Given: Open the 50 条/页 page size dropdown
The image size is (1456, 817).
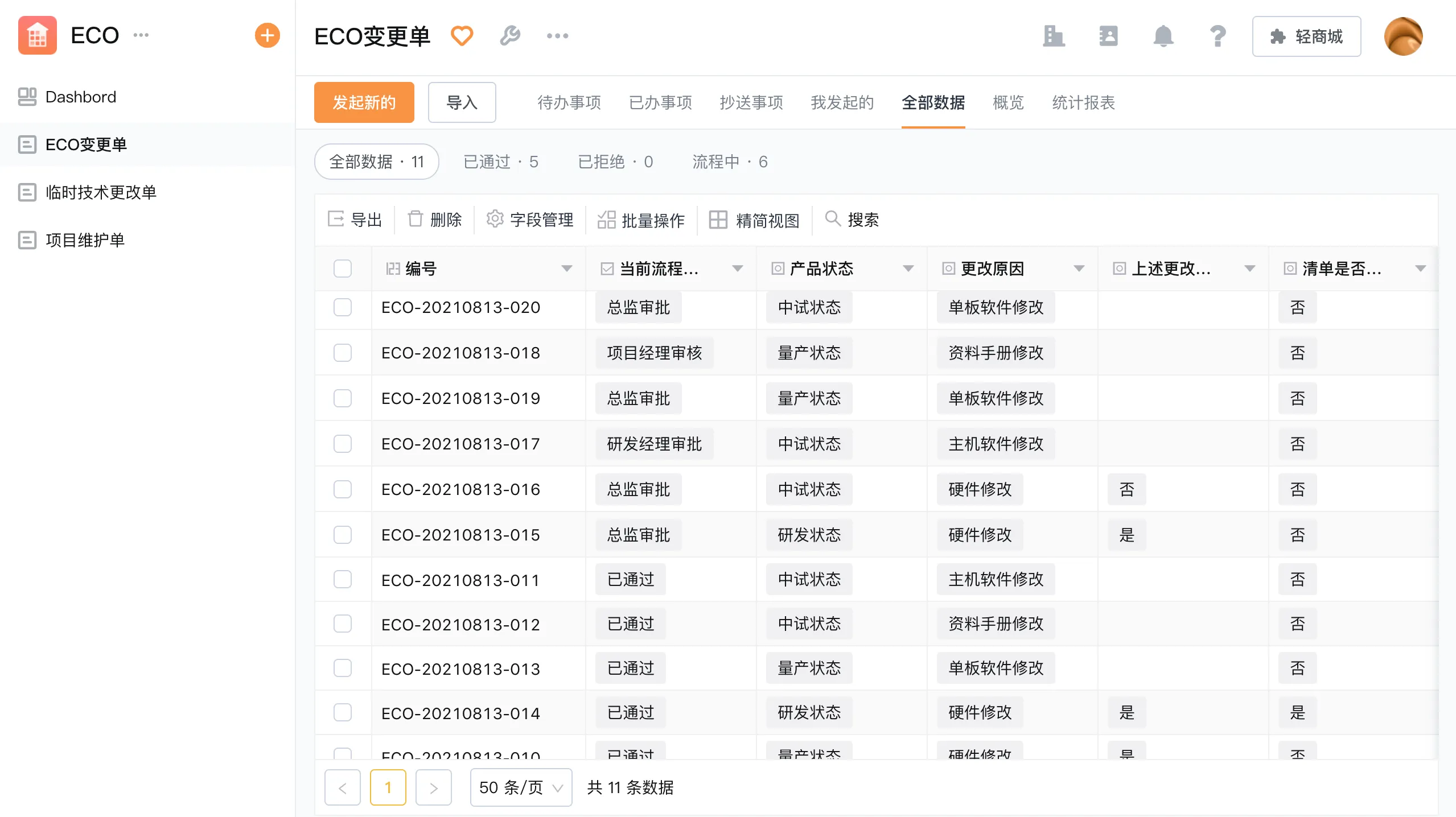Looking at the screenshot, I should pyautogui.click(x=521, y=787).
